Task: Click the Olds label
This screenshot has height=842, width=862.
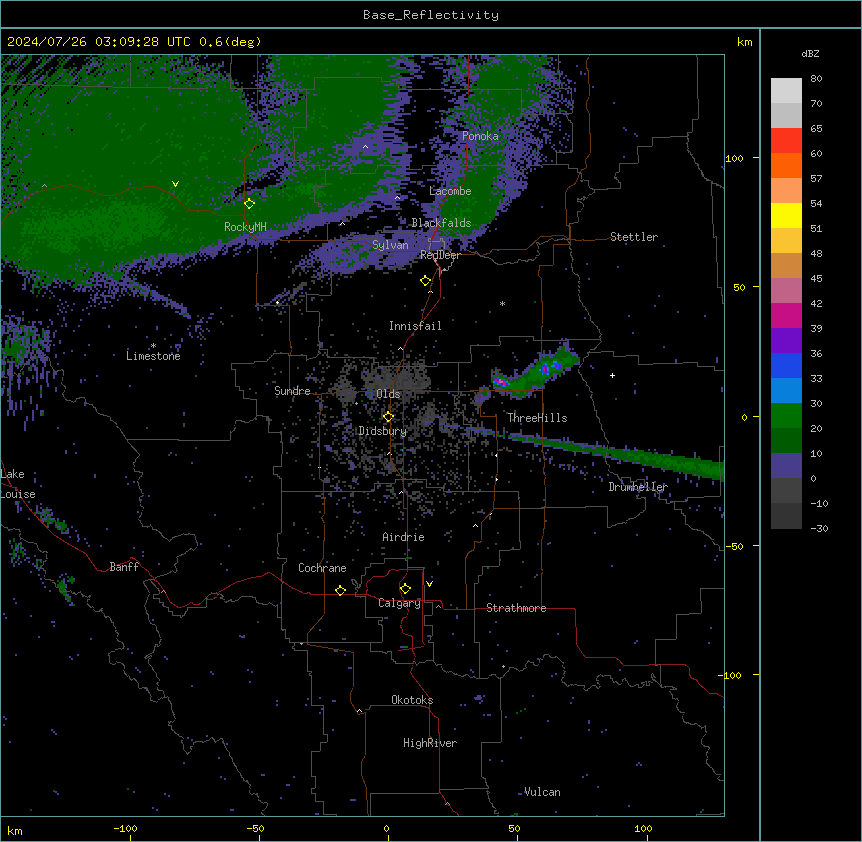Action: [x=388, y=394]
